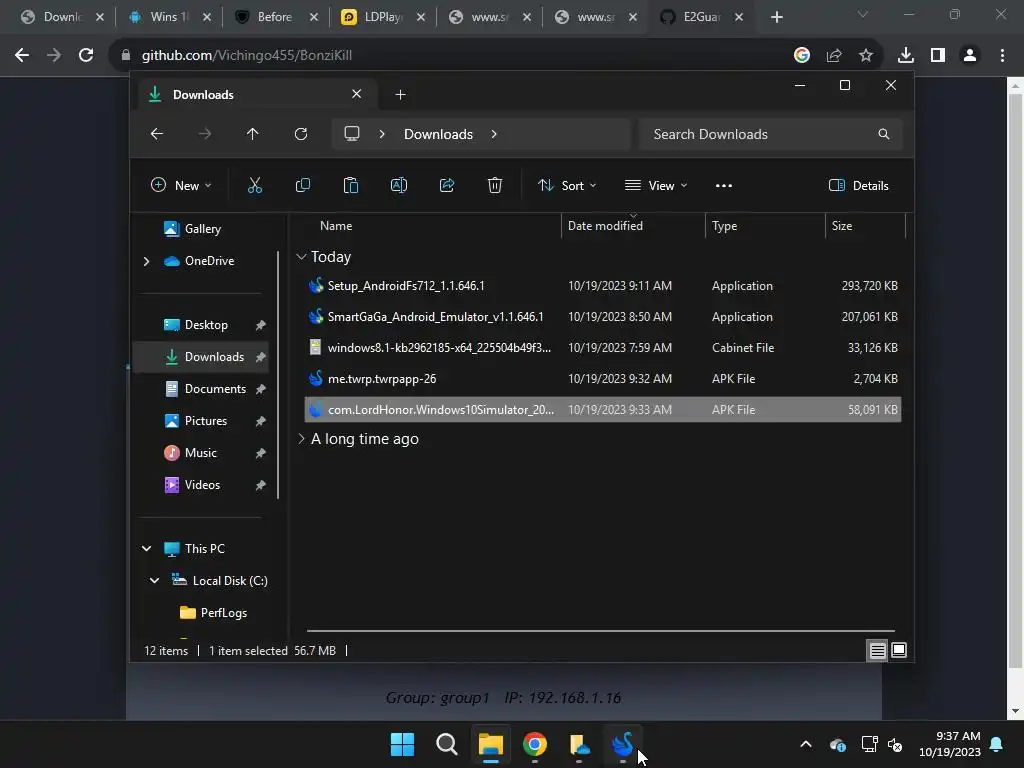Collapse the This PC tree node

[x=146, y=549]
